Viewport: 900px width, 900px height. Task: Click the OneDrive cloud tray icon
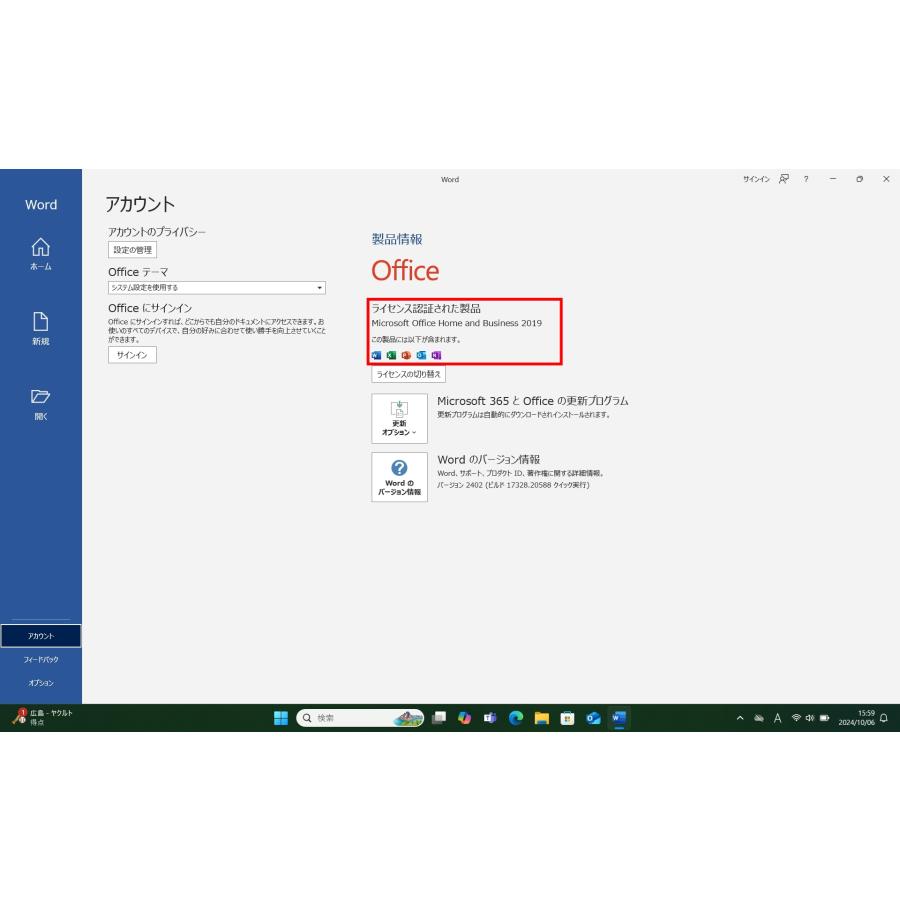(759, 718)
